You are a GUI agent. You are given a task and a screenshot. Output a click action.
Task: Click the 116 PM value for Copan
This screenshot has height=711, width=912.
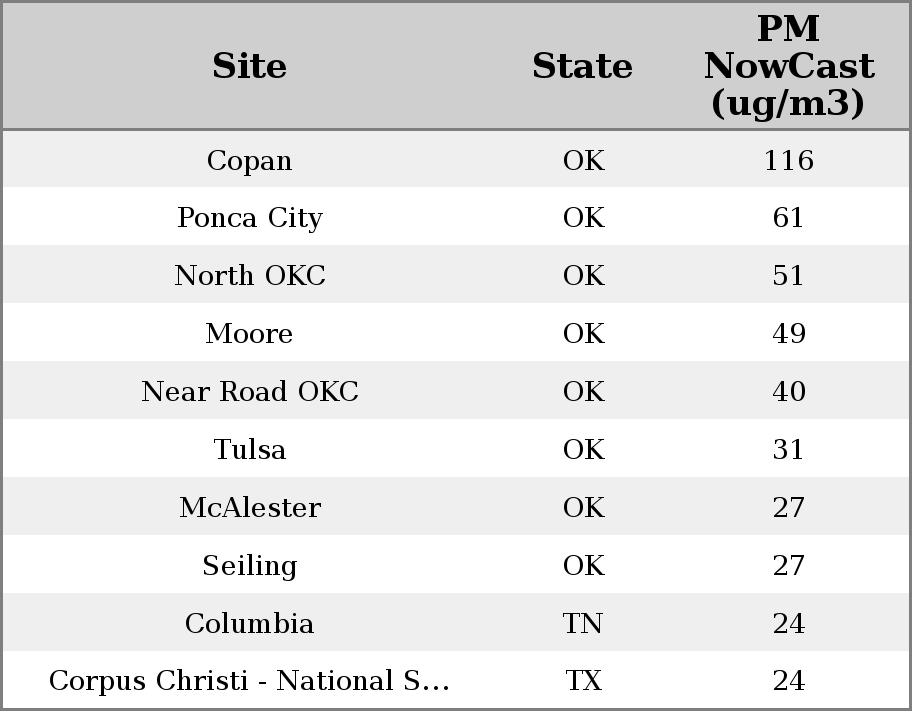tap(788, 161)
